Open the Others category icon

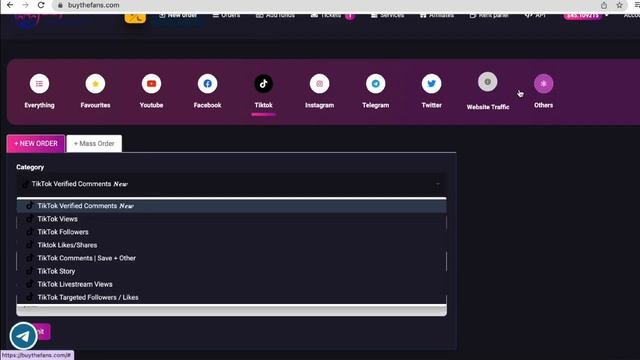[543, 84]
